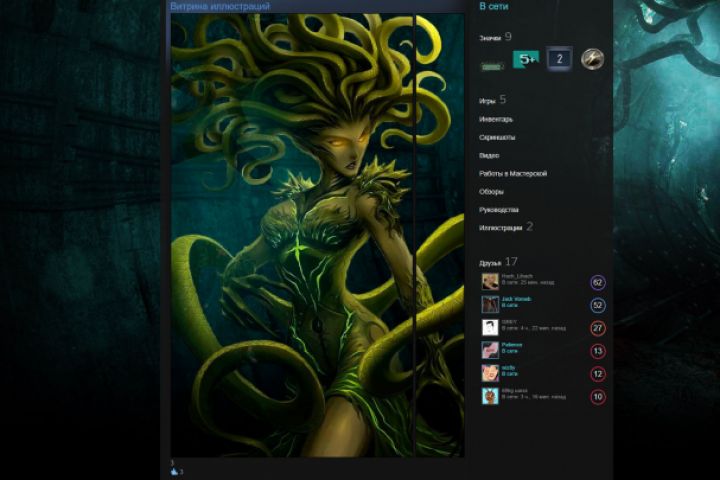The height and width of the screenshot is (480, 720).
Task: Click the friends count number 17
Action: [x=511, y=262]
